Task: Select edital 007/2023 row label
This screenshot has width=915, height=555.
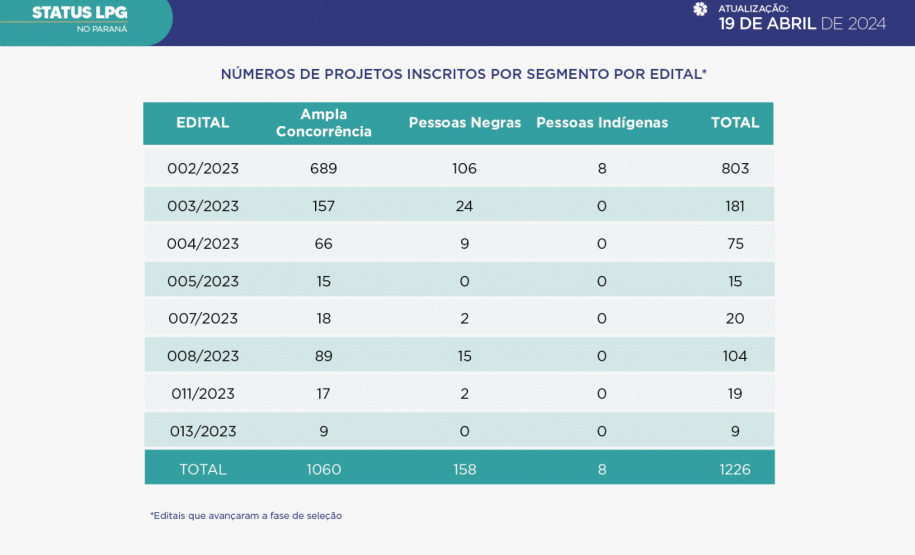Action: [203, 318]
